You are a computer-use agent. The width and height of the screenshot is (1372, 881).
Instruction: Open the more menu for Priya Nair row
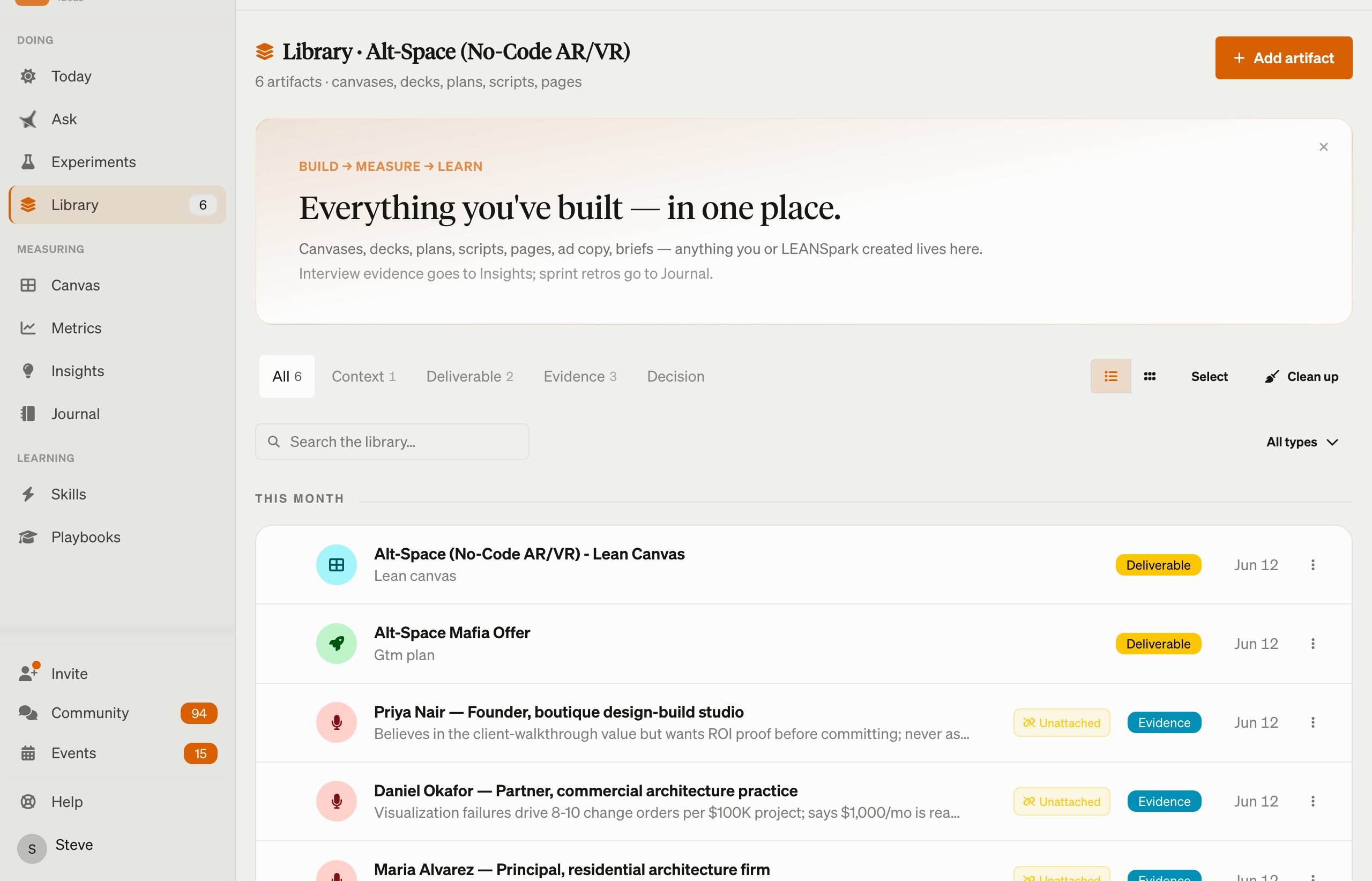click(1313, 722)
